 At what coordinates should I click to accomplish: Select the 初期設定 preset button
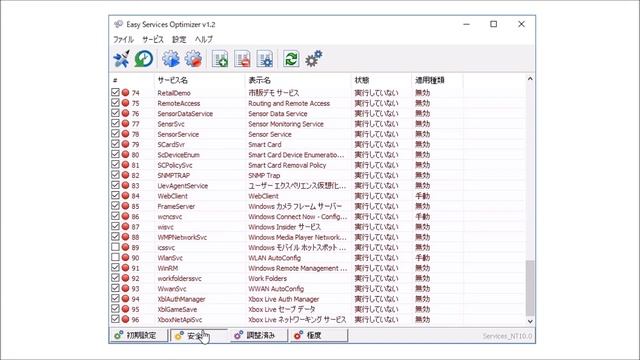click(139, 335)
